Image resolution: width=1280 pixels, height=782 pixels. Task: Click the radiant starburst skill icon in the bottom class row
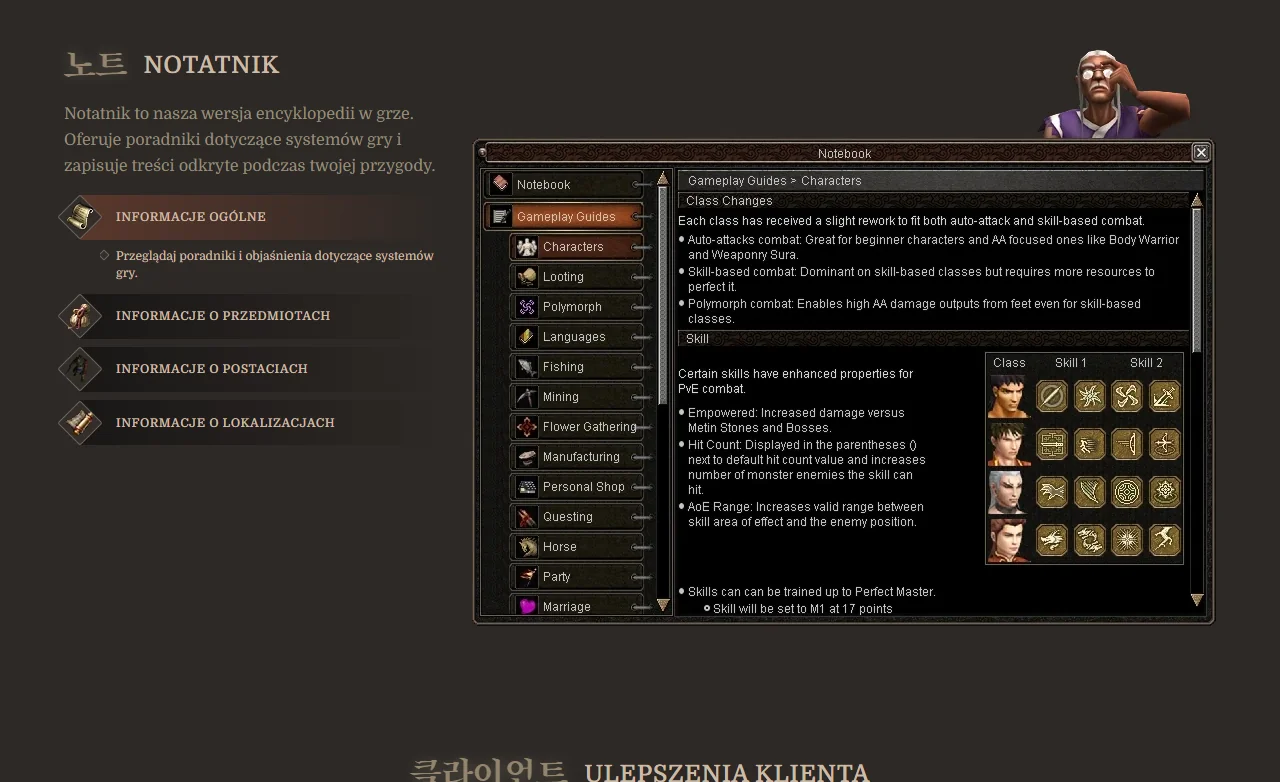point(1127,540)
